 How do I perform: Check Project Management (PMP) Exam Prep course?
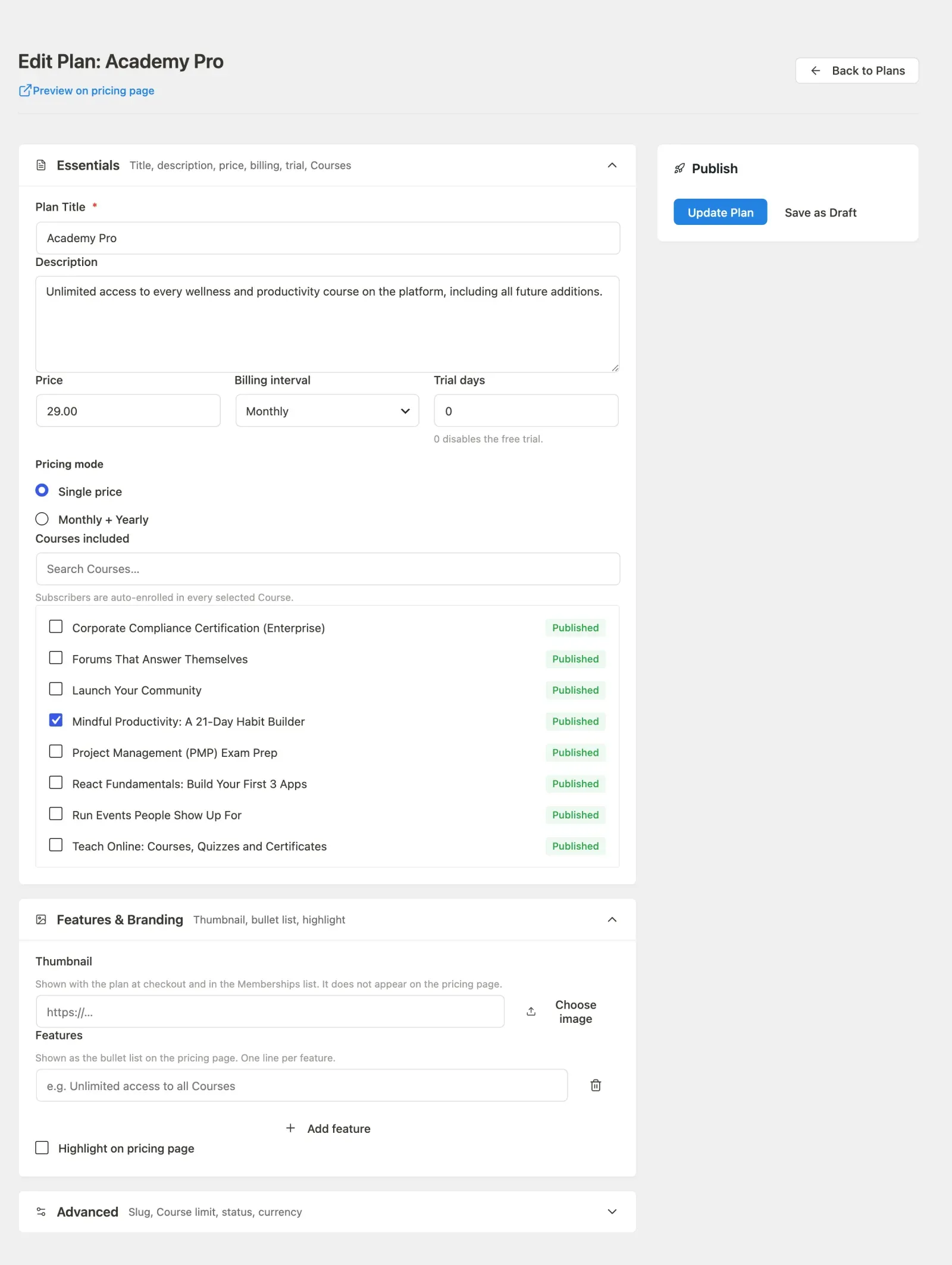click(x=56, y=752)
